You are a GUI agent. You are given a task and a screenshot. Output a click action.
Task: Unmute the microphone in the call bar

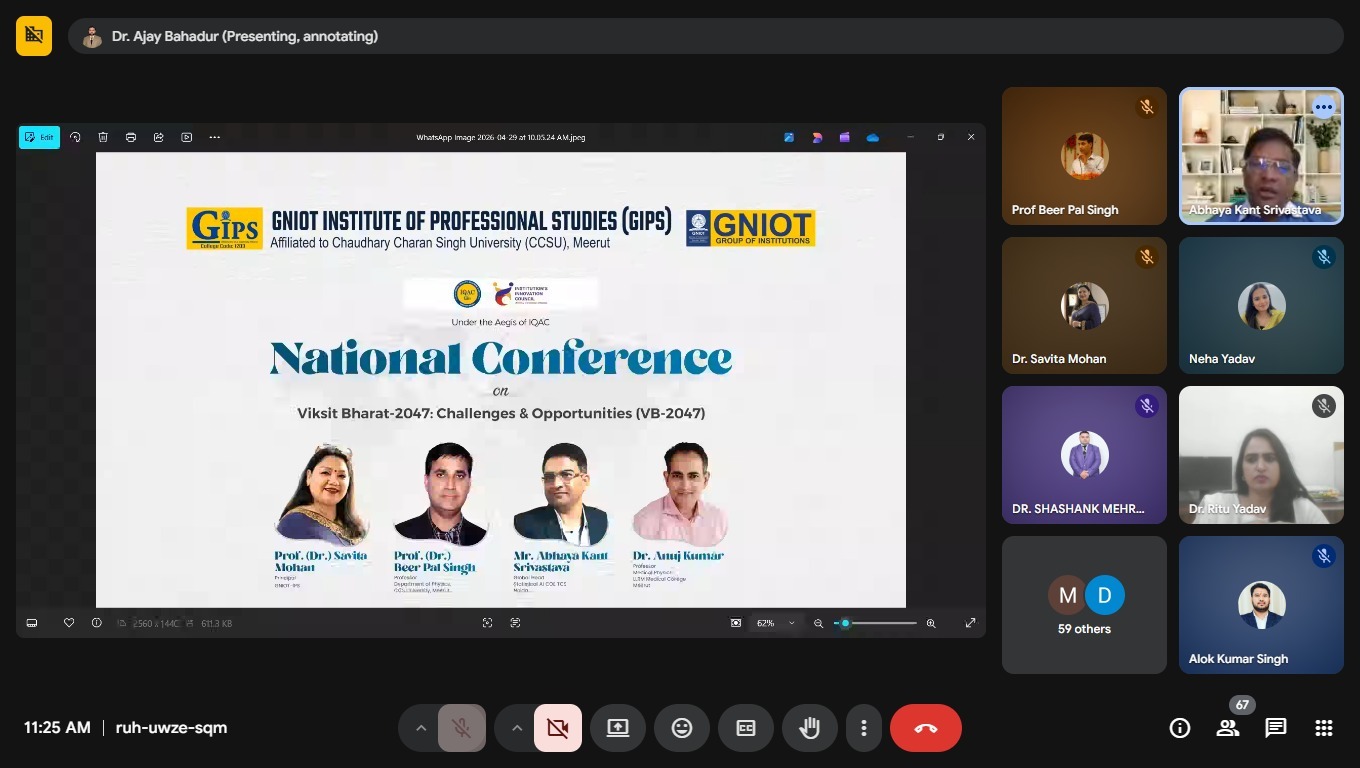click(461, 728)
